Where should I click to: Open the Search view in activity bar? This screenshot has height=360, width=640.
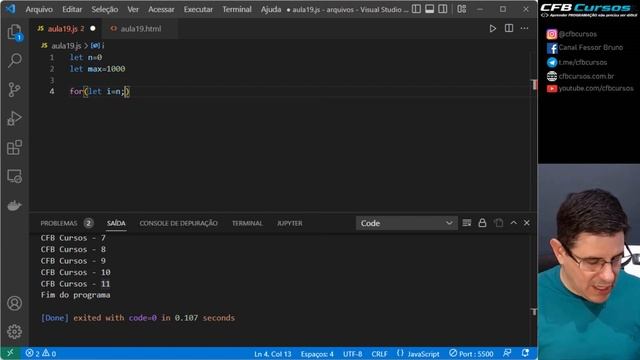point(15,60)
